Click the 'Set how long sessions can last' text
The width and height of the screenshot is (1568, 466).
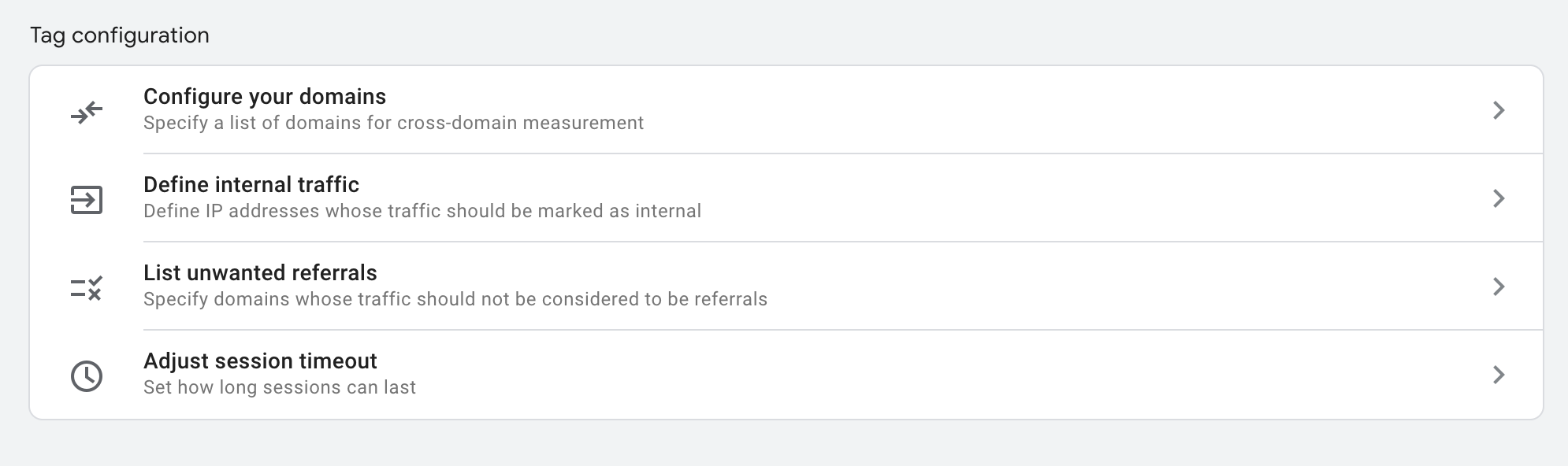click(280, 387)
